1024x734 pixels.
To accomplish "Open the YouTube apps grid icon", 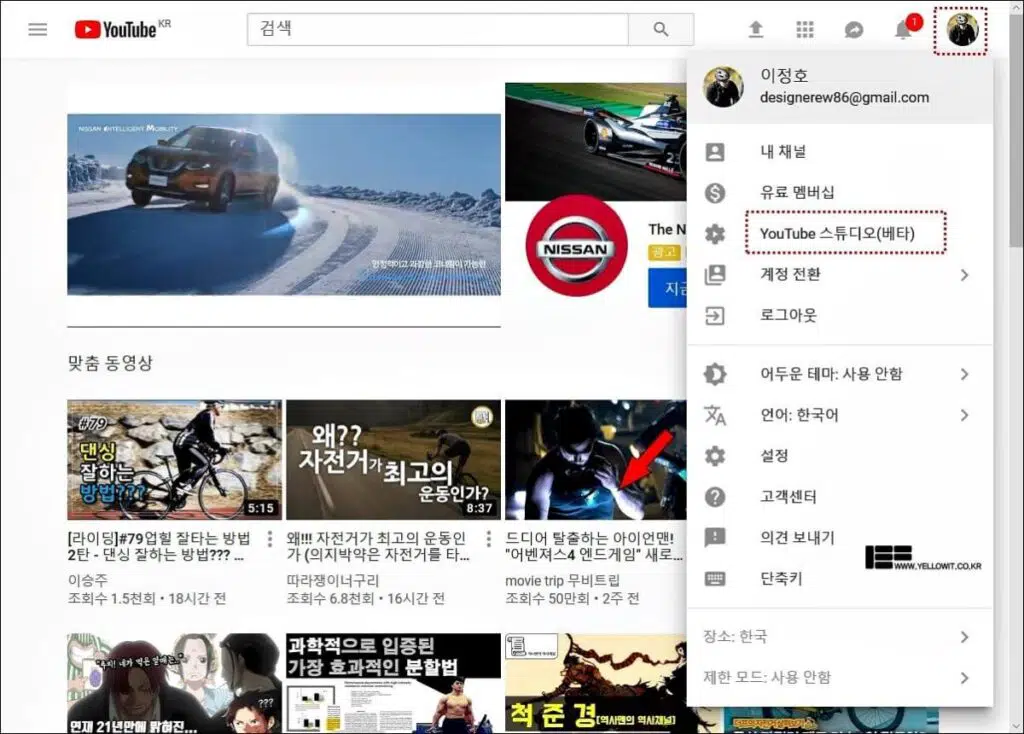I will [x=804, y=29].
